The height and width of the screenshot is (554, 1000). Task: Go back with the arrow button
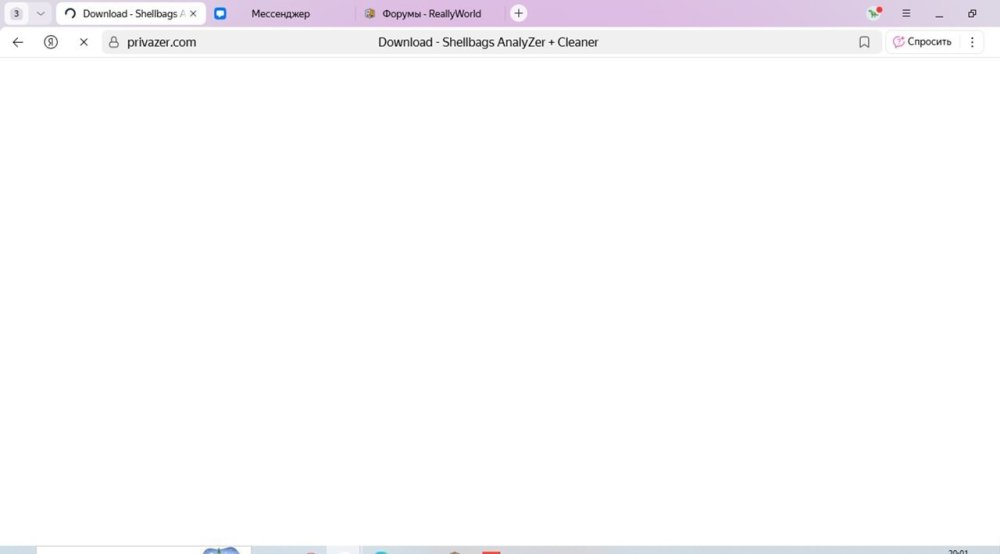(x=18, y=42)
